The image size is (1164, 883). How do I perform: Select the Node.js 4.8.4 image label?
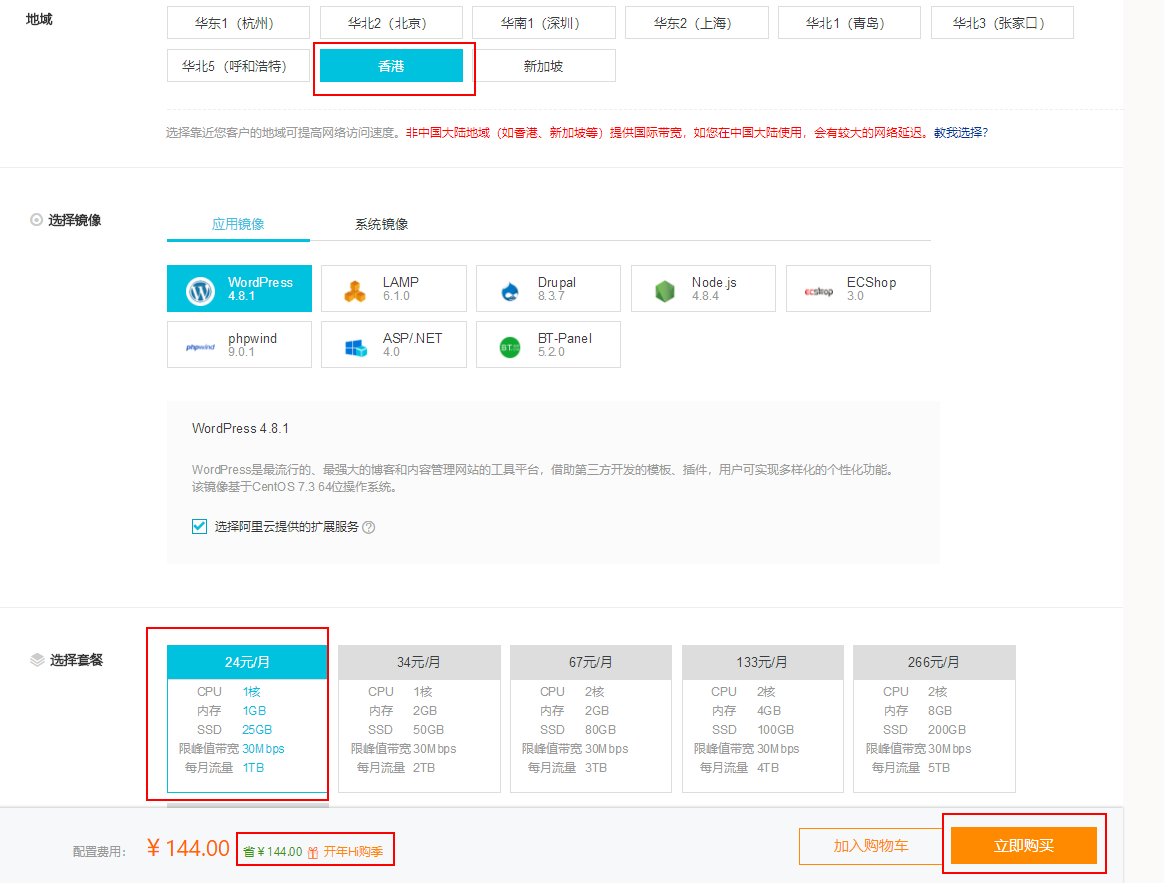pos(714,289)
